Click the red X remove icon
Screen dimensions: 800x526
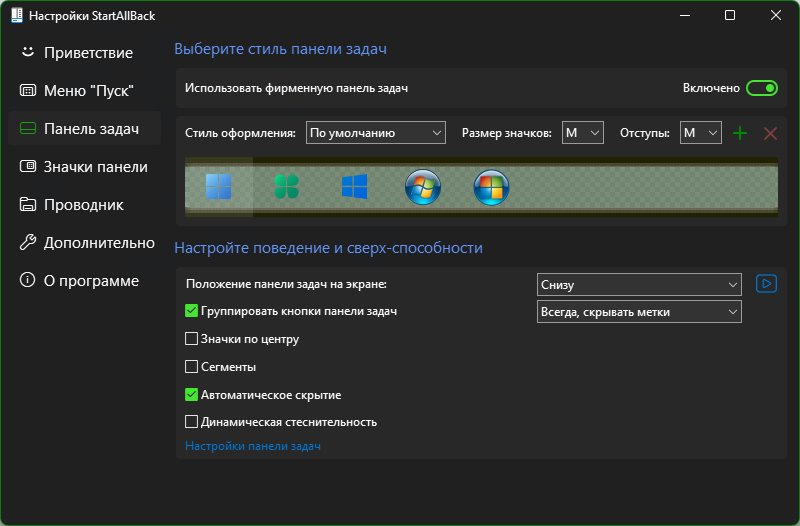point(770,134)
